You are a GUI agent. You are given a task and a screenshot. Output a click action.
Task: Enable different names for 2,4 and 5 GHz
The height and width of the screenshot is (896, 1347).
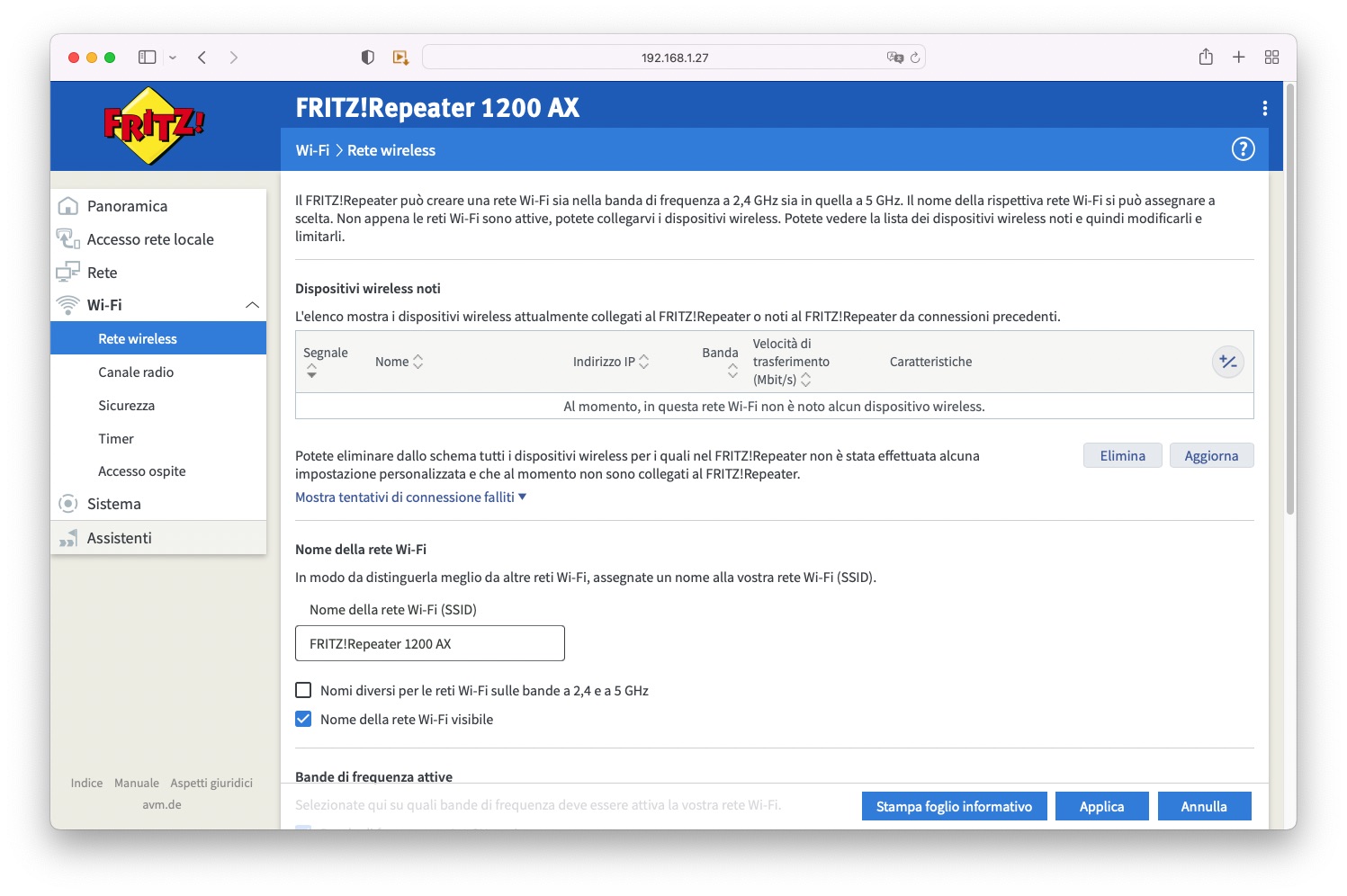[x=303, y=690]
